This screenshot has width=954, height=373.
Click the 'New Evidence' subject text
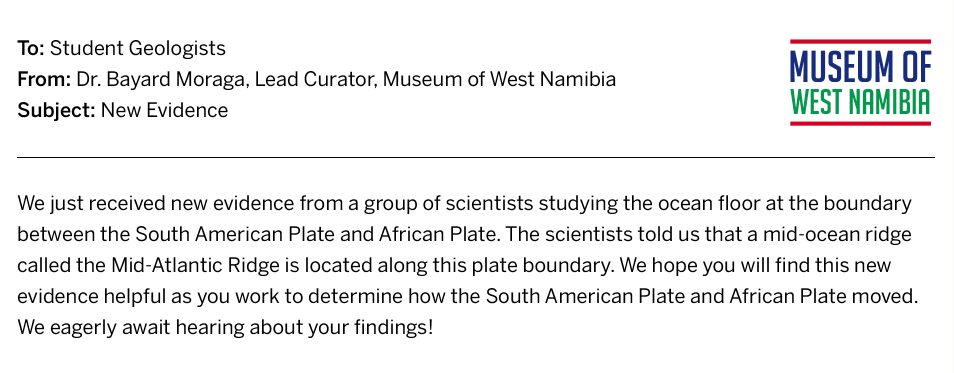click(x=164, y=110)
